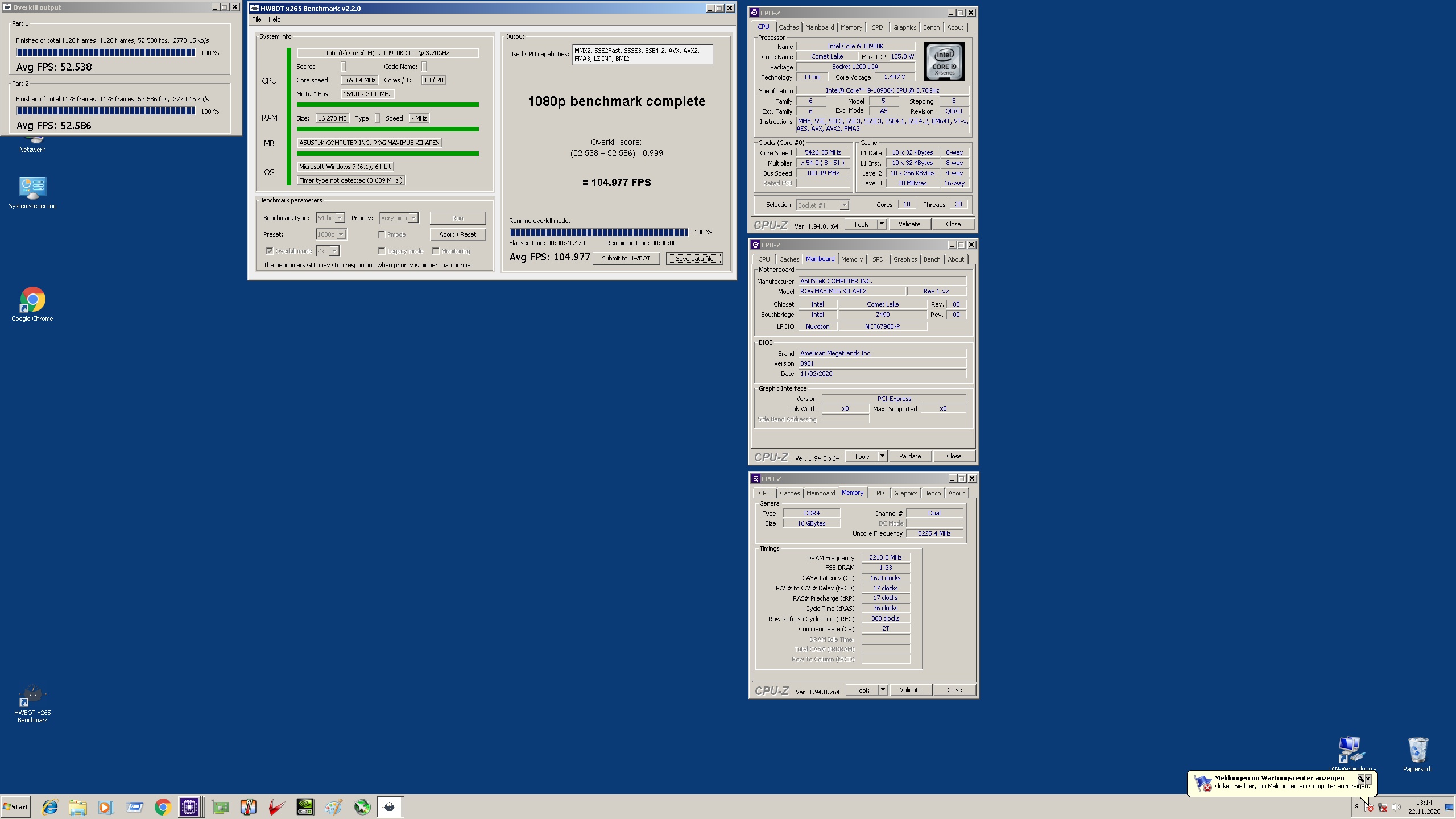Screen dimensions: 1456x819
Task: Click Abort / Reset button
Action: click(458, 234)
